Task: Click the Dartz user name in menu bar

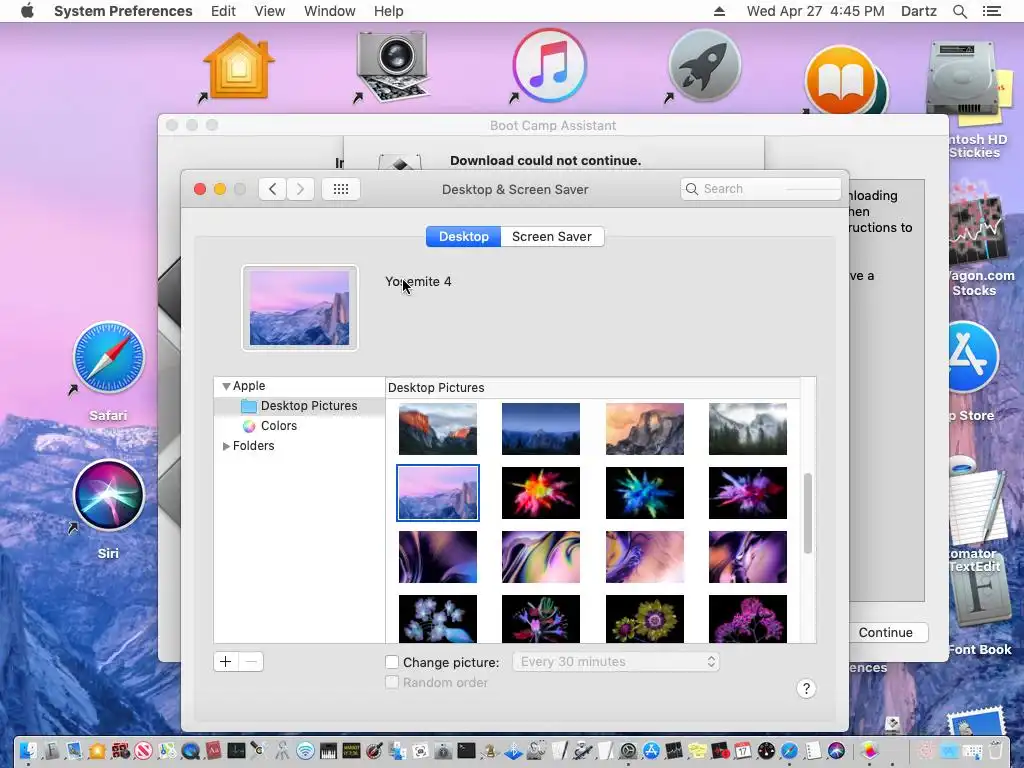Action: (919, 11)
